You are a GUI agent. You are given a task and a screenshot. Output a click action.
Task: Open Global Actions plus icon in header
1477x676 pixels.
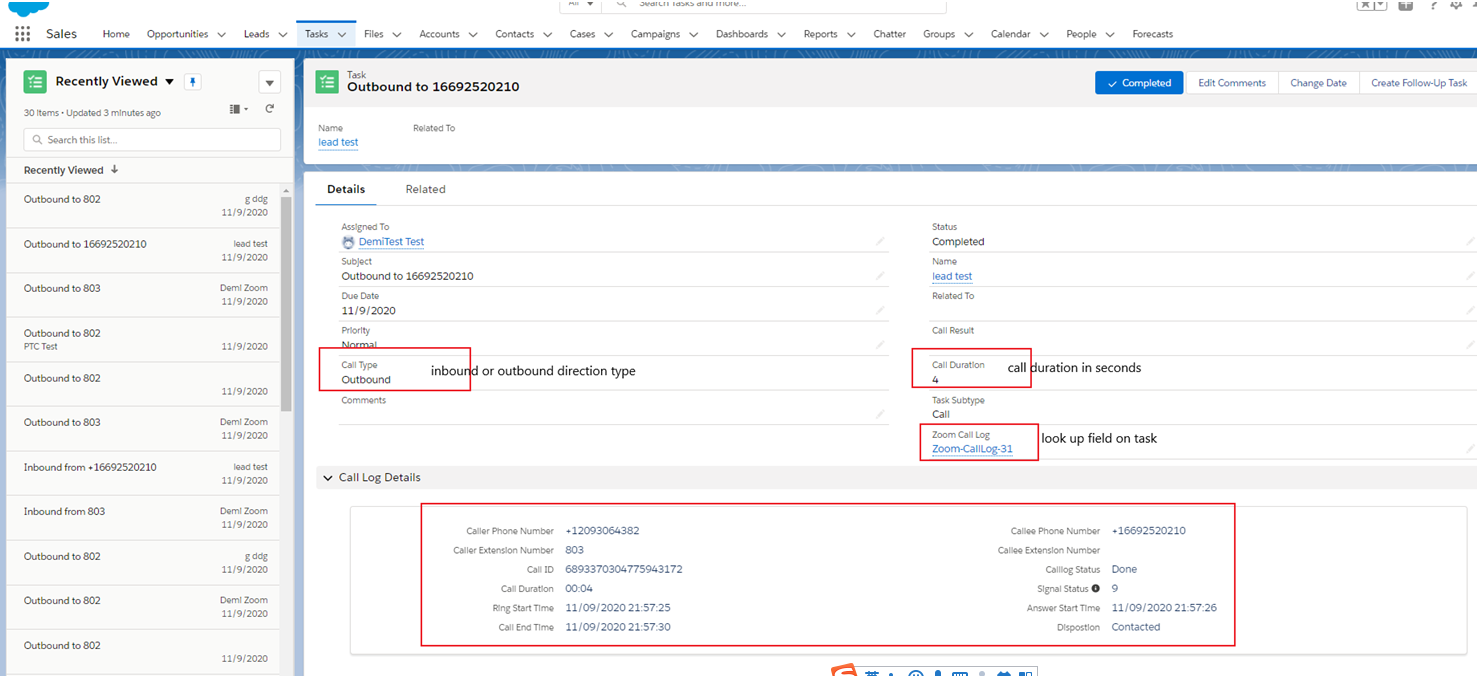point(1405,5)
